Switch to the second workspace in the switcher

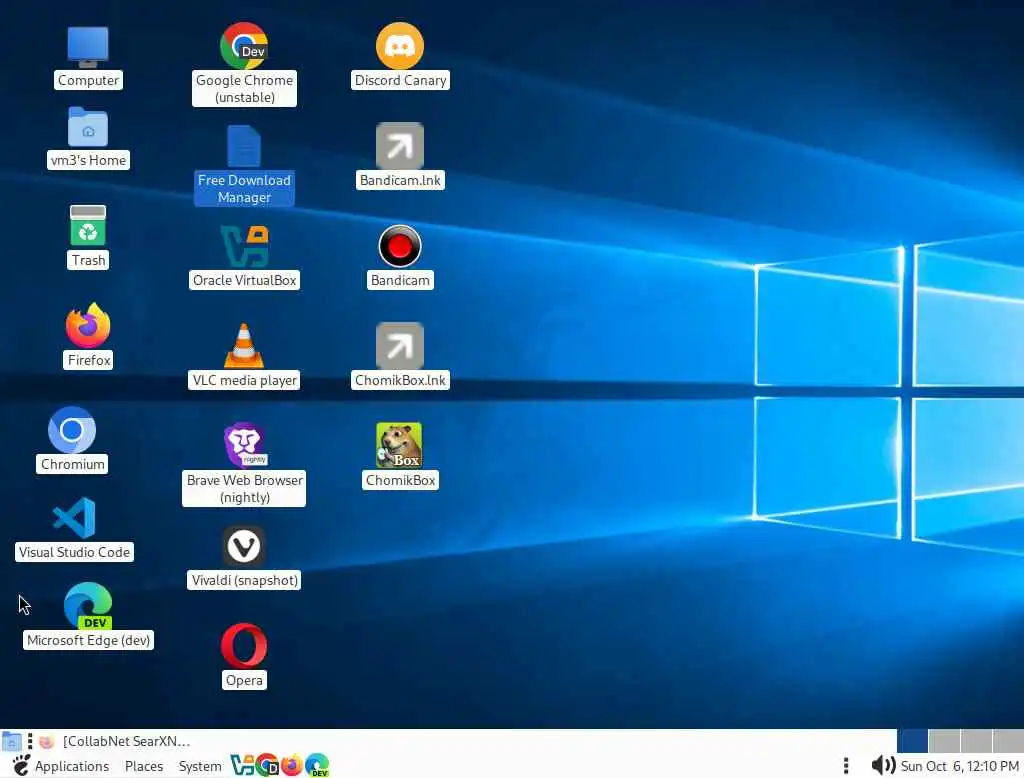pos(944,741)
